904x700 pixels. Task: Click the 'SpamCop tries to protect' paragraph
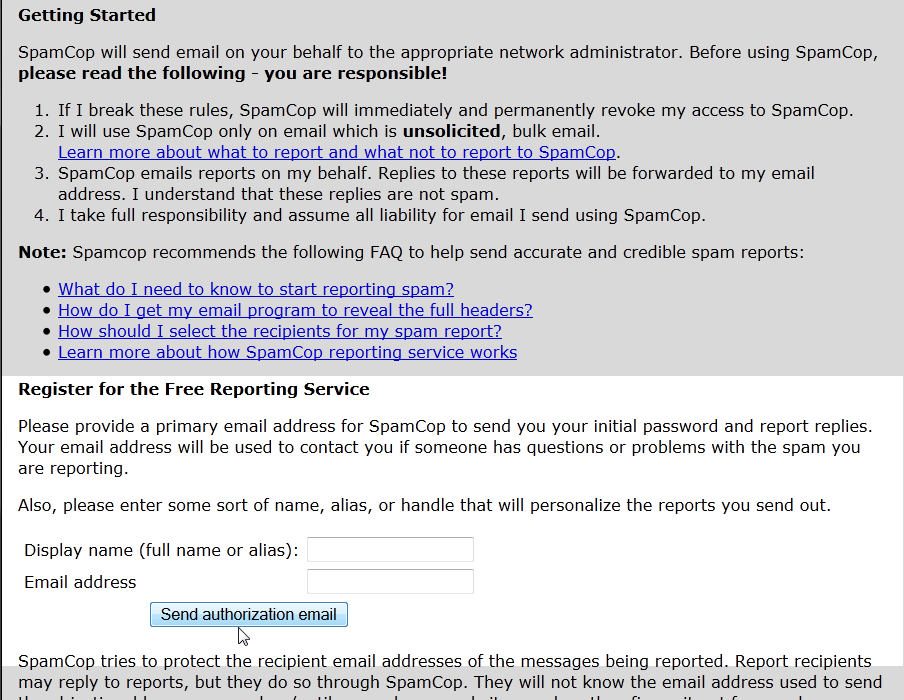(x=445, y=662)
